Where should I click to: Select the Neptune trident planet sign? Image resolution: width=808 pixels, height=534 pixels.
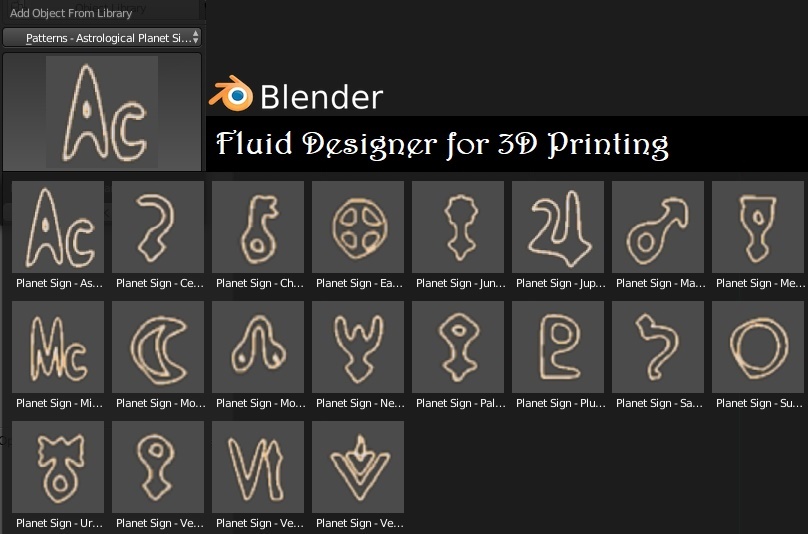click(358, 347)
